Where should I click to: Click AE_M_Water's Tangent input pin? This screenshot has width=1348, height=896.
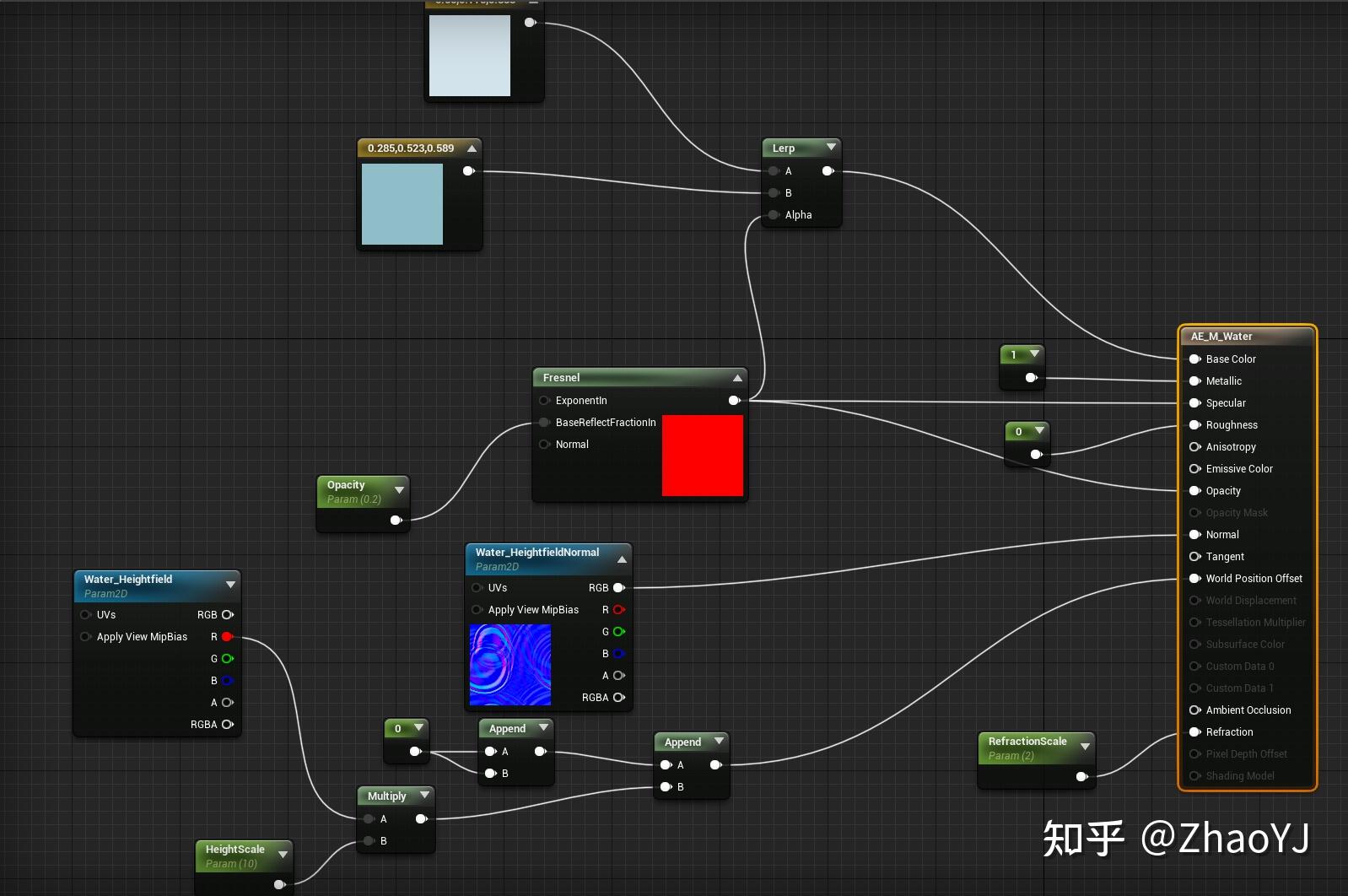[x=1195, y=557]
